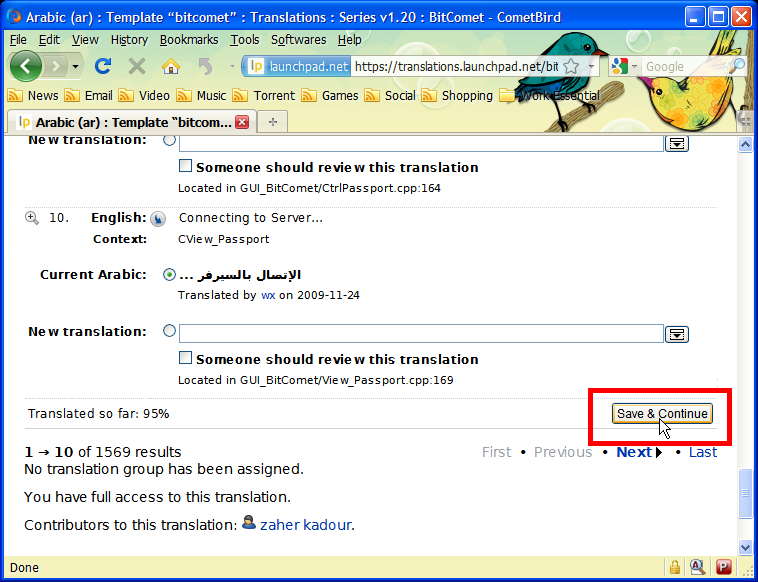Click the Save & Continue button

(662, 414)
